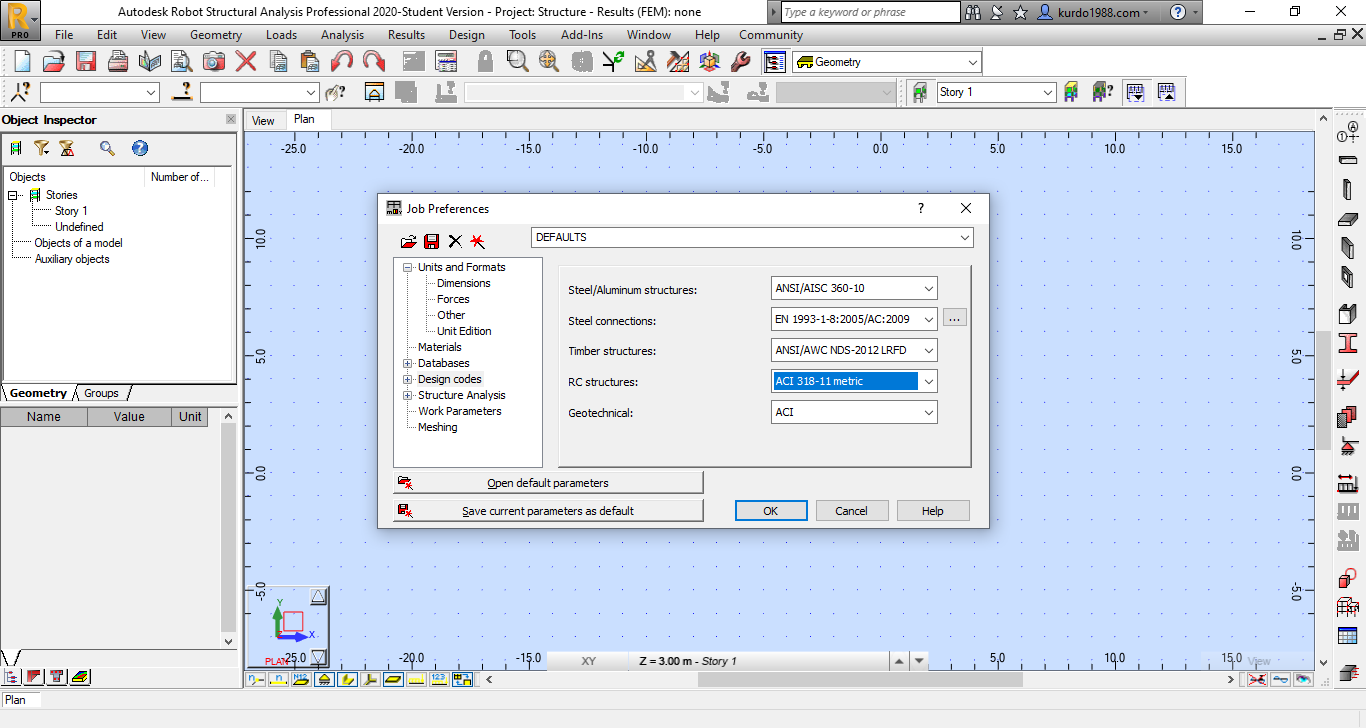Screen dimensions: 1366x728
Task: Open the Story 1 selector dropdown
Action: [1048, 91]
